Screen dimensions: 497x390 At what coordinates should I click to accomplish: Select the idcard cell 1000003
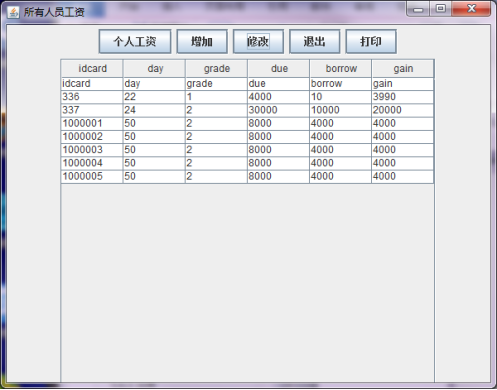coord(92,150)
